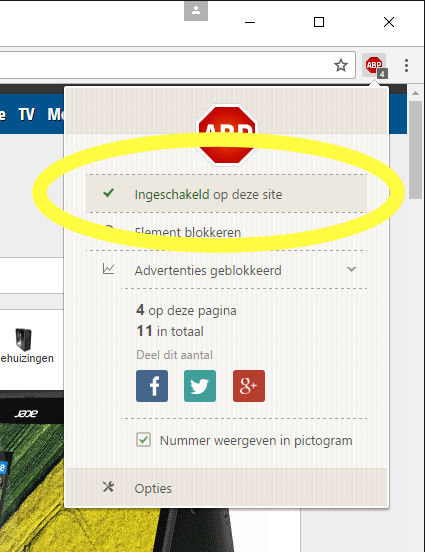Click the Acer banner advertisement image
The width and height of the screenshot is (425, 552).
click(x=32, y=471)
